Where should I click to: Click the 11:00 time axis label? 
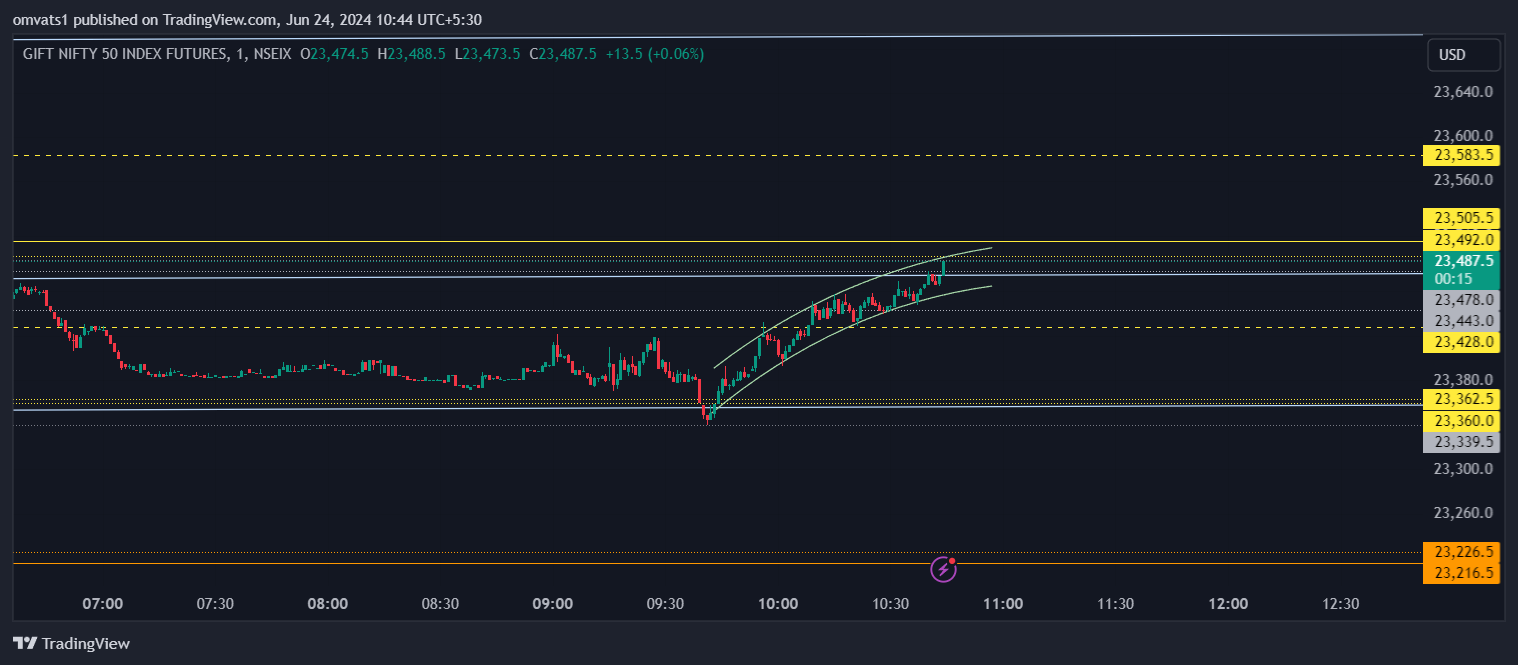click(x=1003, y=604)
